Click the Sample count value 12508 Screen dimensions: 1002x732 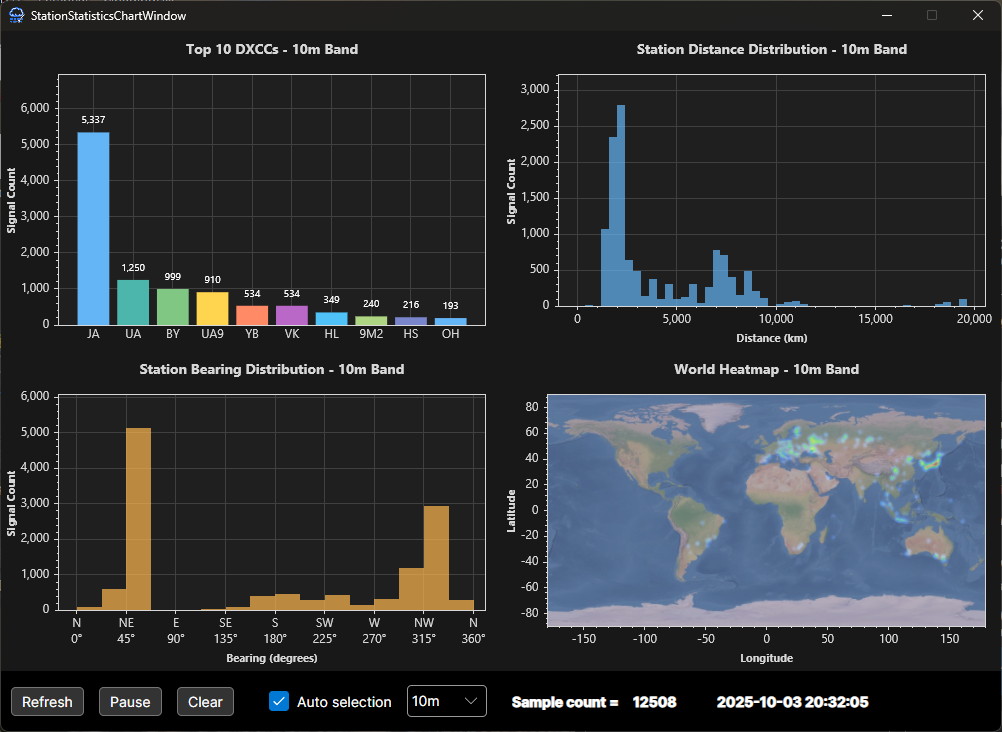[x=654, y=702]
